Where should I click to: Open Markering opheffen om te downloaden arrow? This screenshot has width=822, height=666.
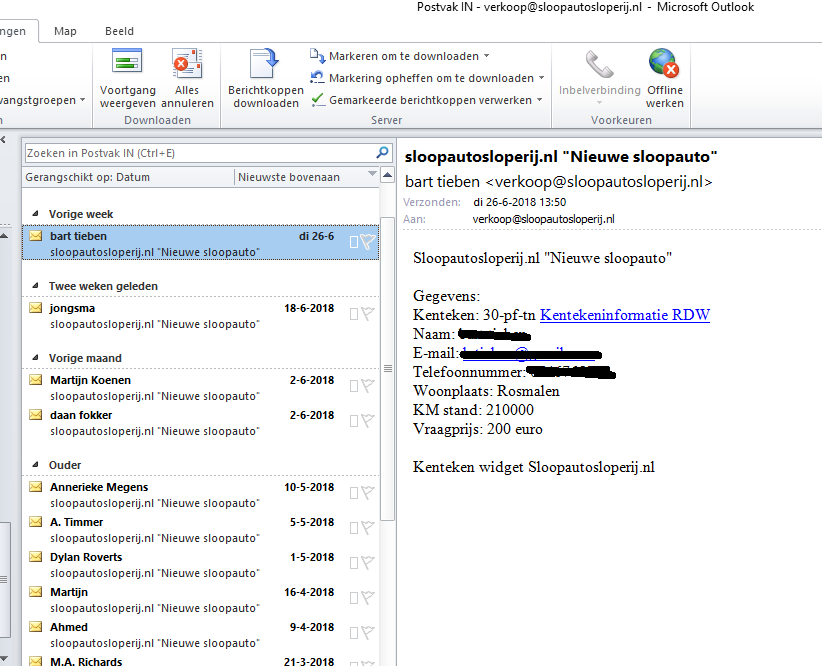(x=542, y=78)
